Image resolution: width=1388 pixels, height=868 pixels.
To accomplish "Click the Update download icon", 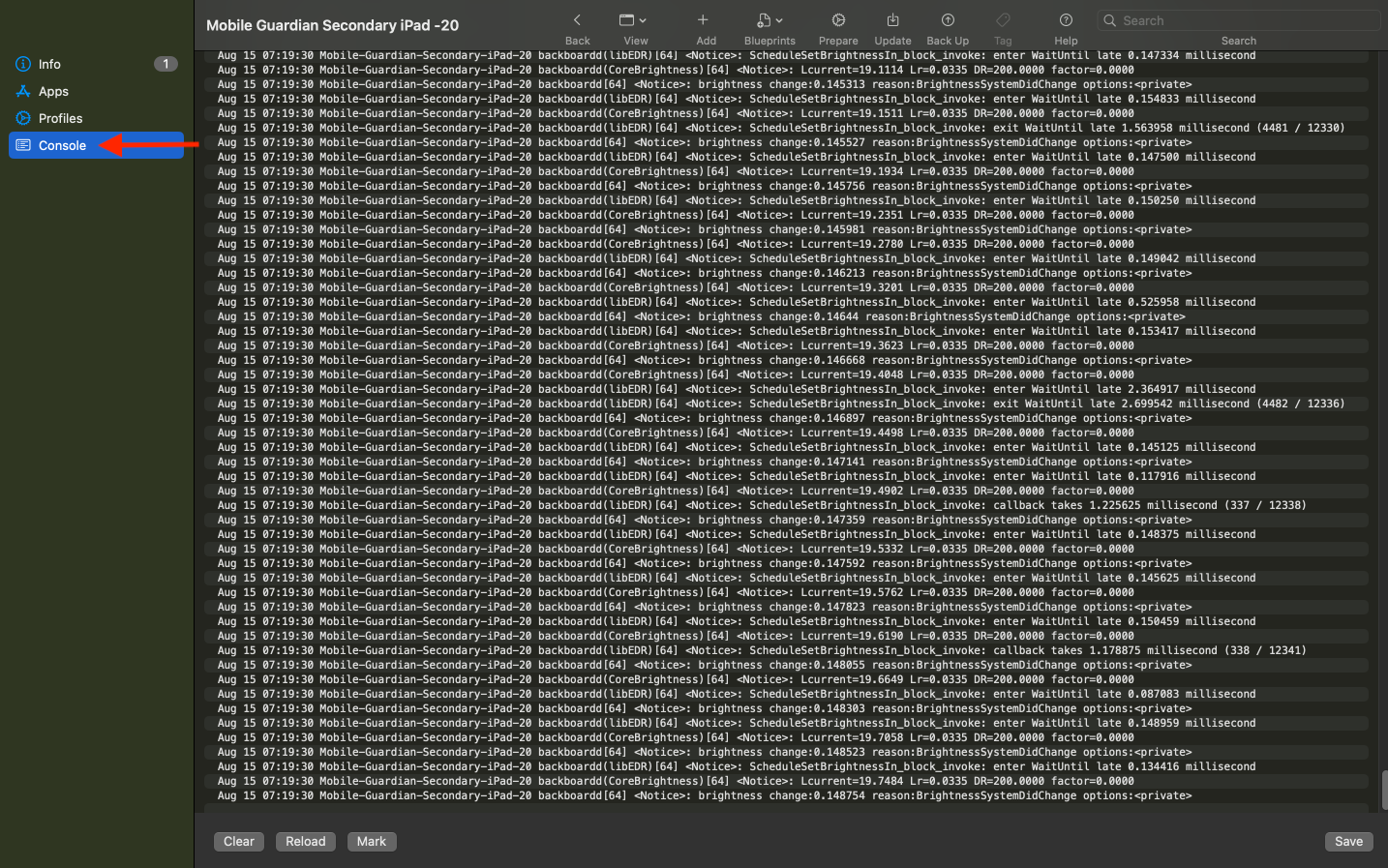I will tap(892, 20).
